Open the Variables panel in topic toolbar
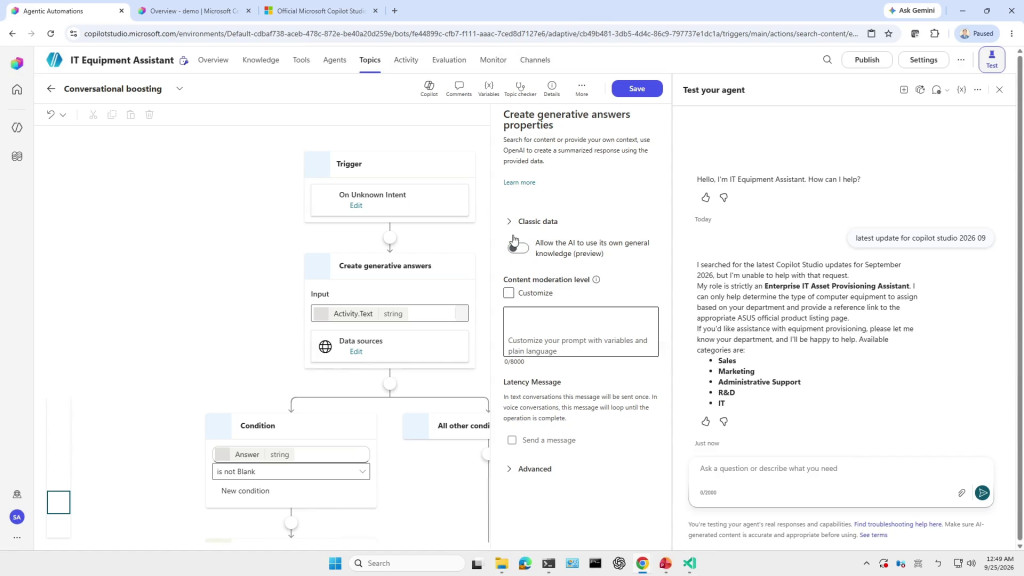The height and width of the screenshot is (576, 1024). point(488,89)
